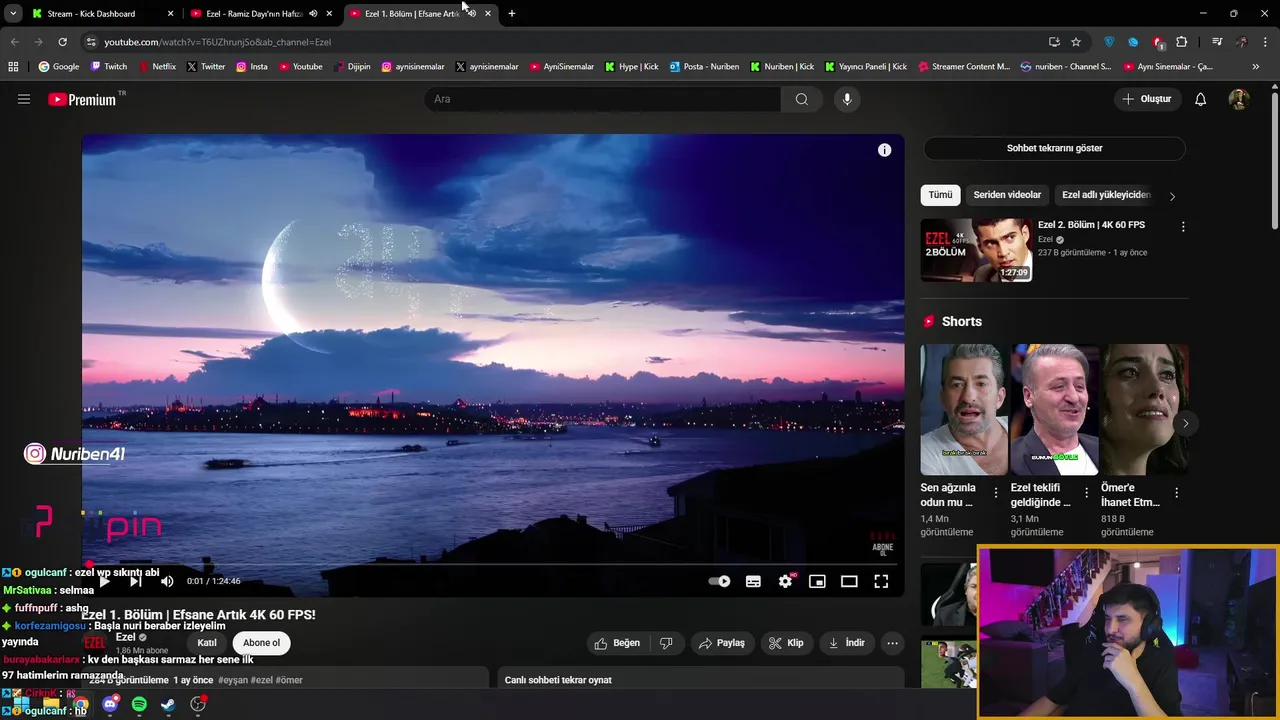Screen dimensions: 1280x720
Task: Show video info card icon
Action: point(884,150)
